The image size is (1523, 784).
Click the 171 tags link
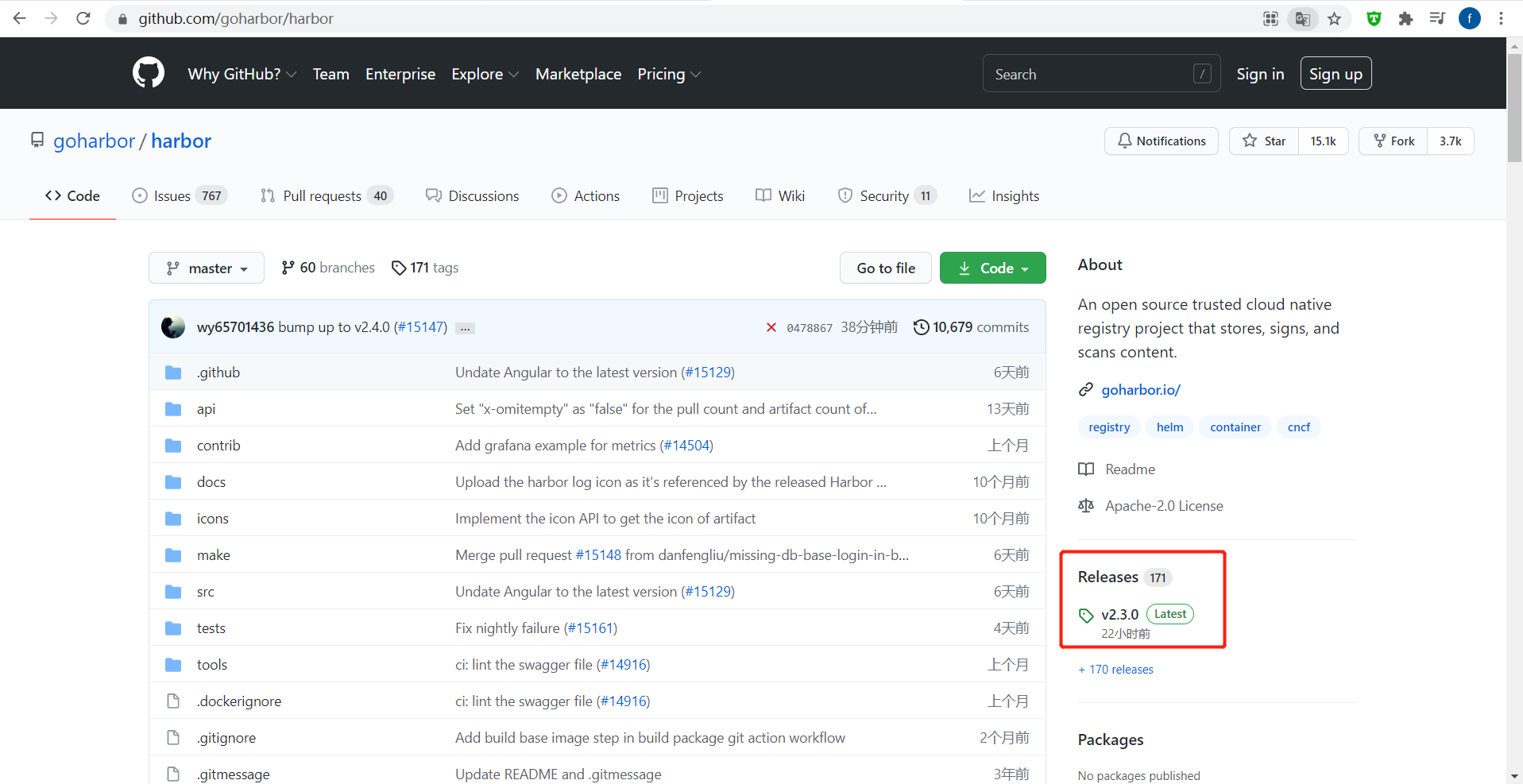point(425,268)
